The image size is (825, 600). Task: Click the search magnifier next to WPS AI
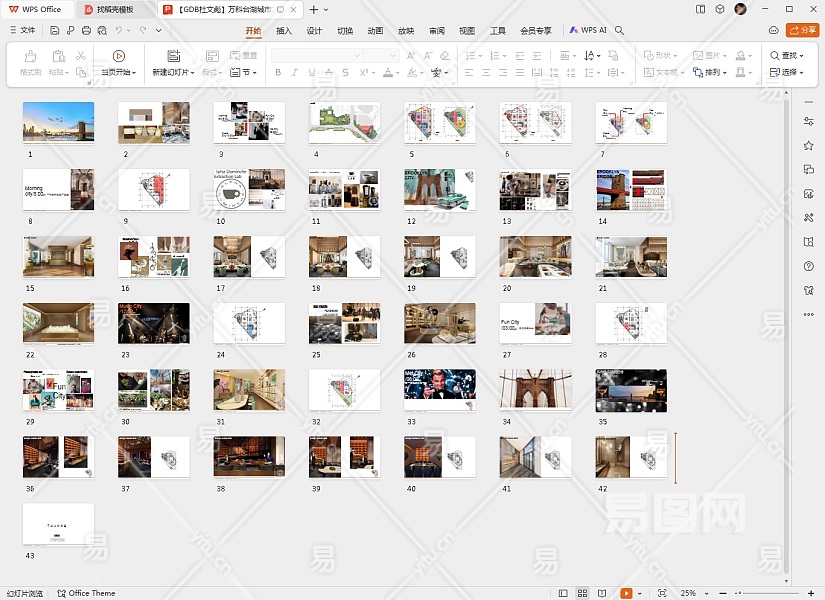click(620, 31)
